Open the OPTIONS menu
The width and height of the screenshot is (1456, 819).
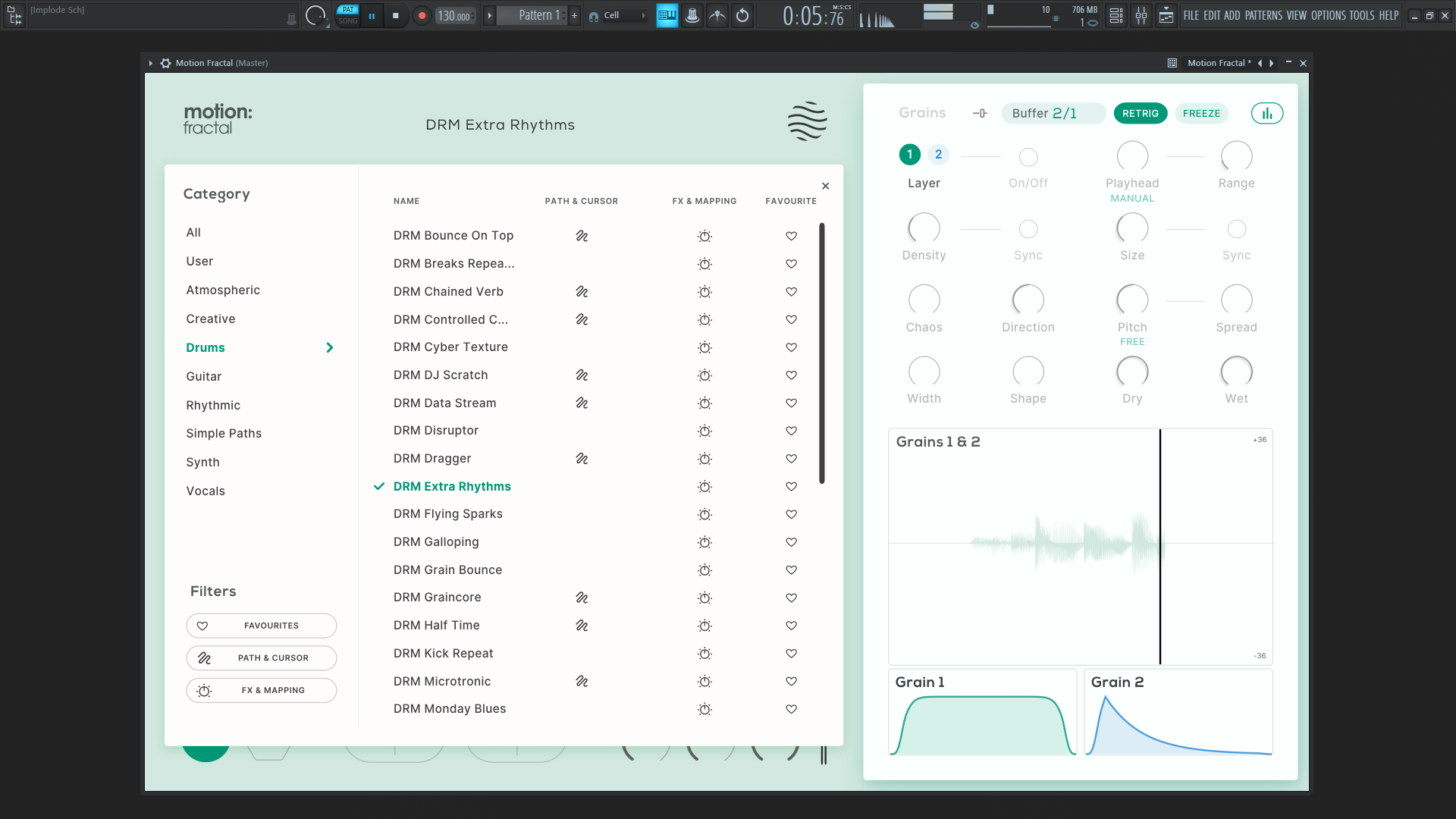(1328, 15)
